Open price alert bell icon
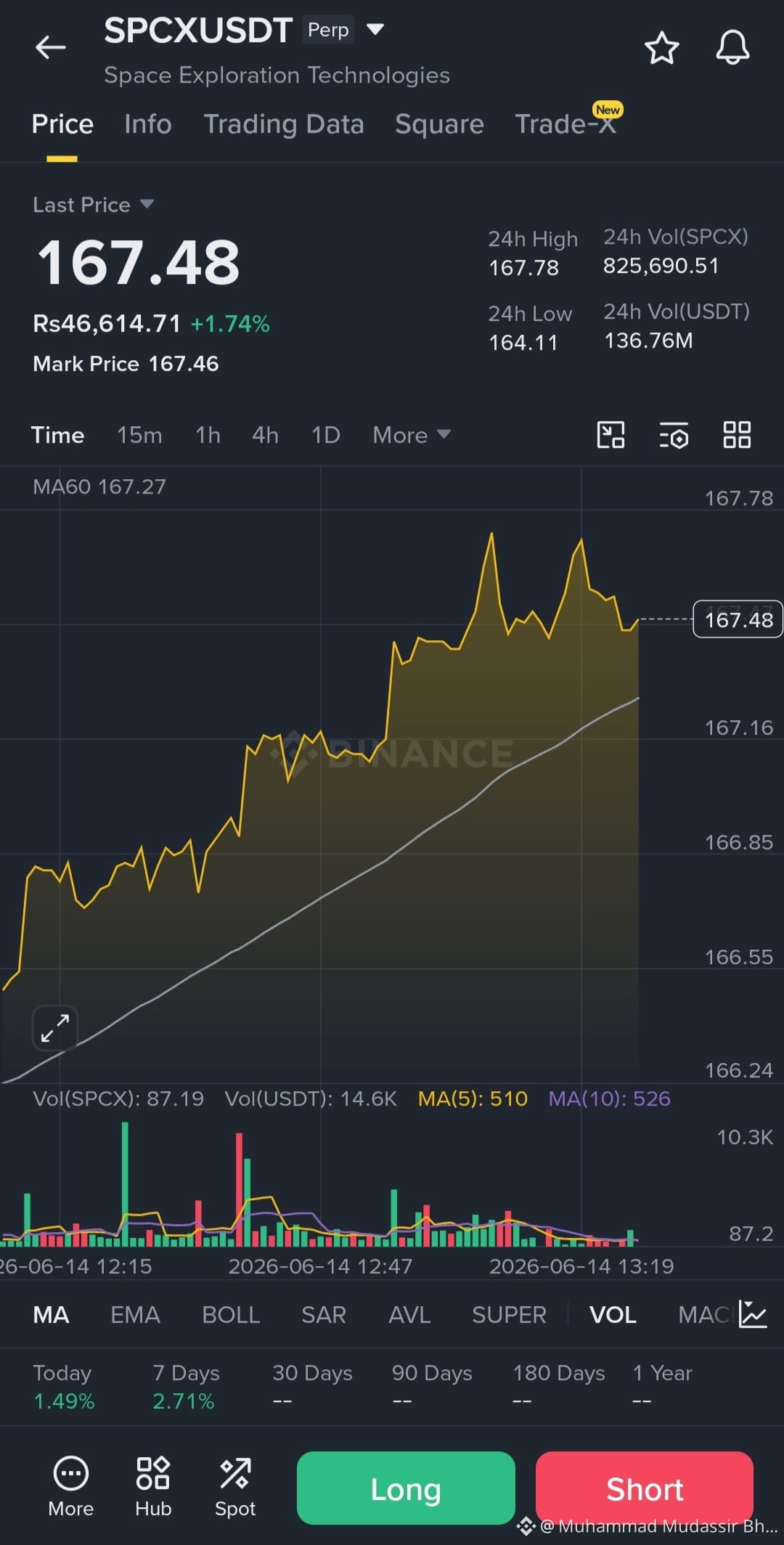Viewport: 784px width, 1545px height. coord(732,48)
